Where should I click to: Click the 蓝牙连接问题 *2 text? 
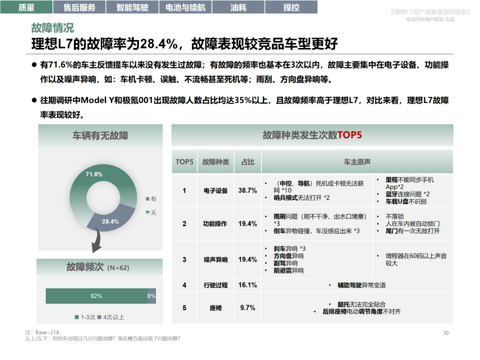coord(408,194)
